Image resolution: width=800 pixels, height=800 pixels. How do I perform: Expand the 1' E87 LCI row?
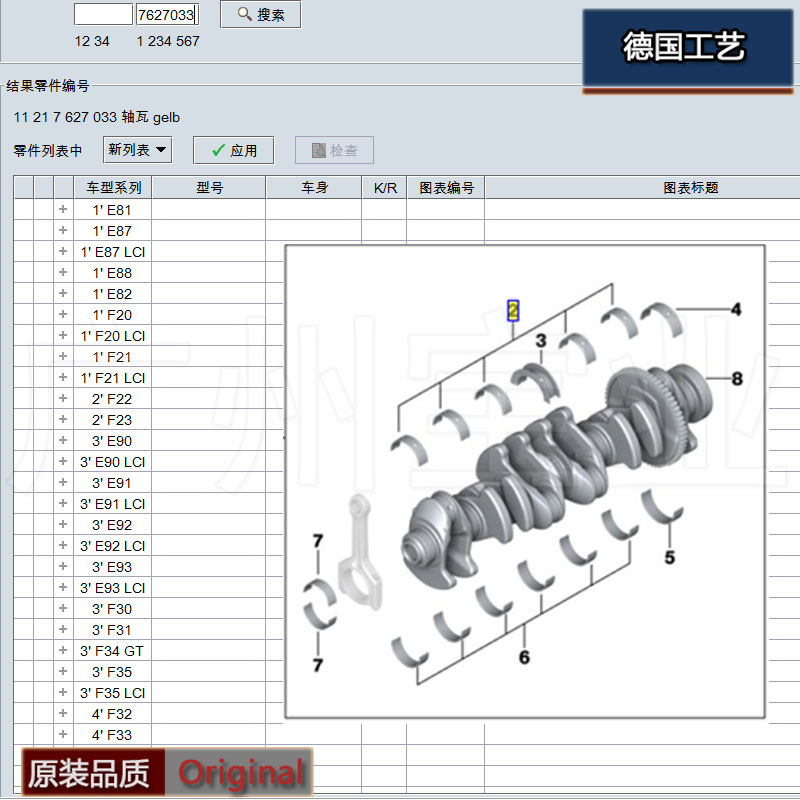click(x=63, y=251)
